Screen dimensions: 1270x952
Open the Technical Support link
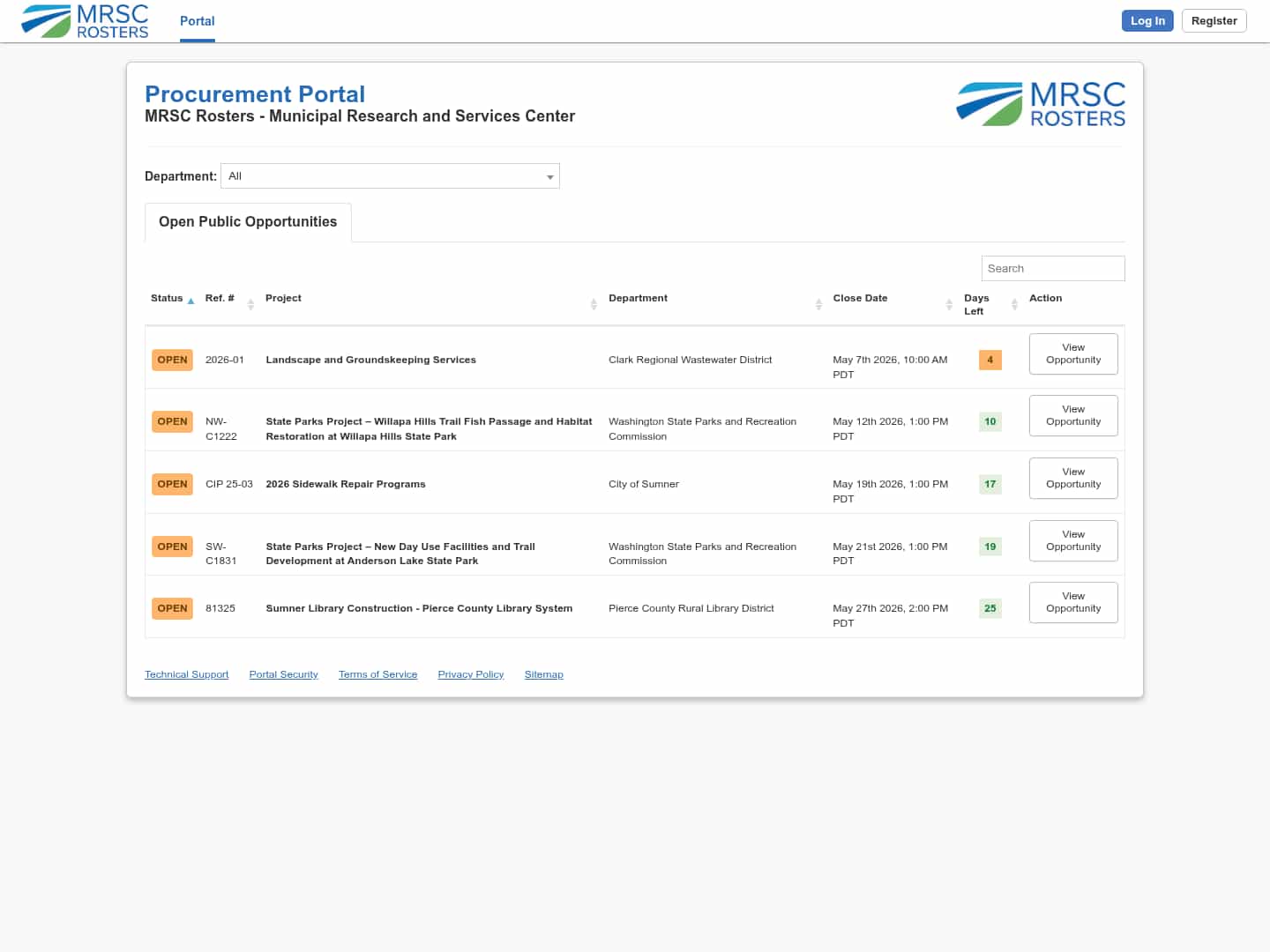[x=187, y=675]
